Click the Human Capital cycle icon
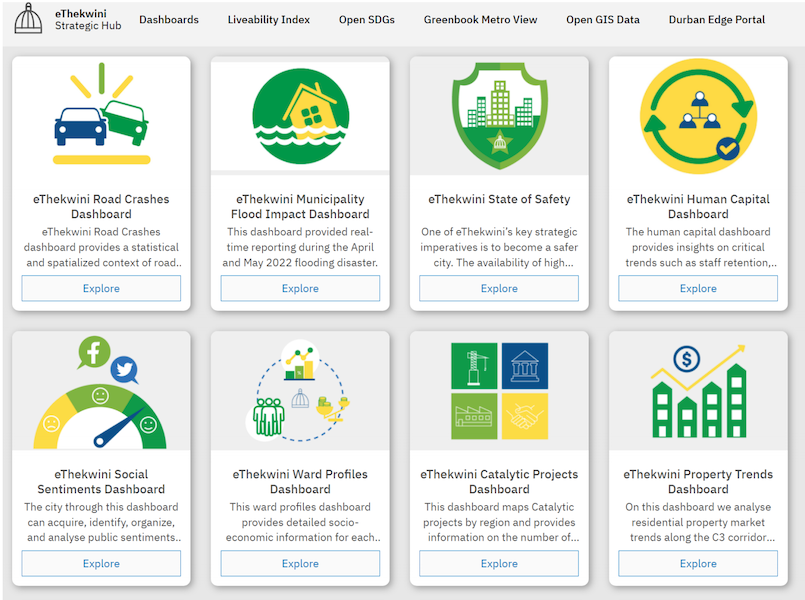 point(698,116)
